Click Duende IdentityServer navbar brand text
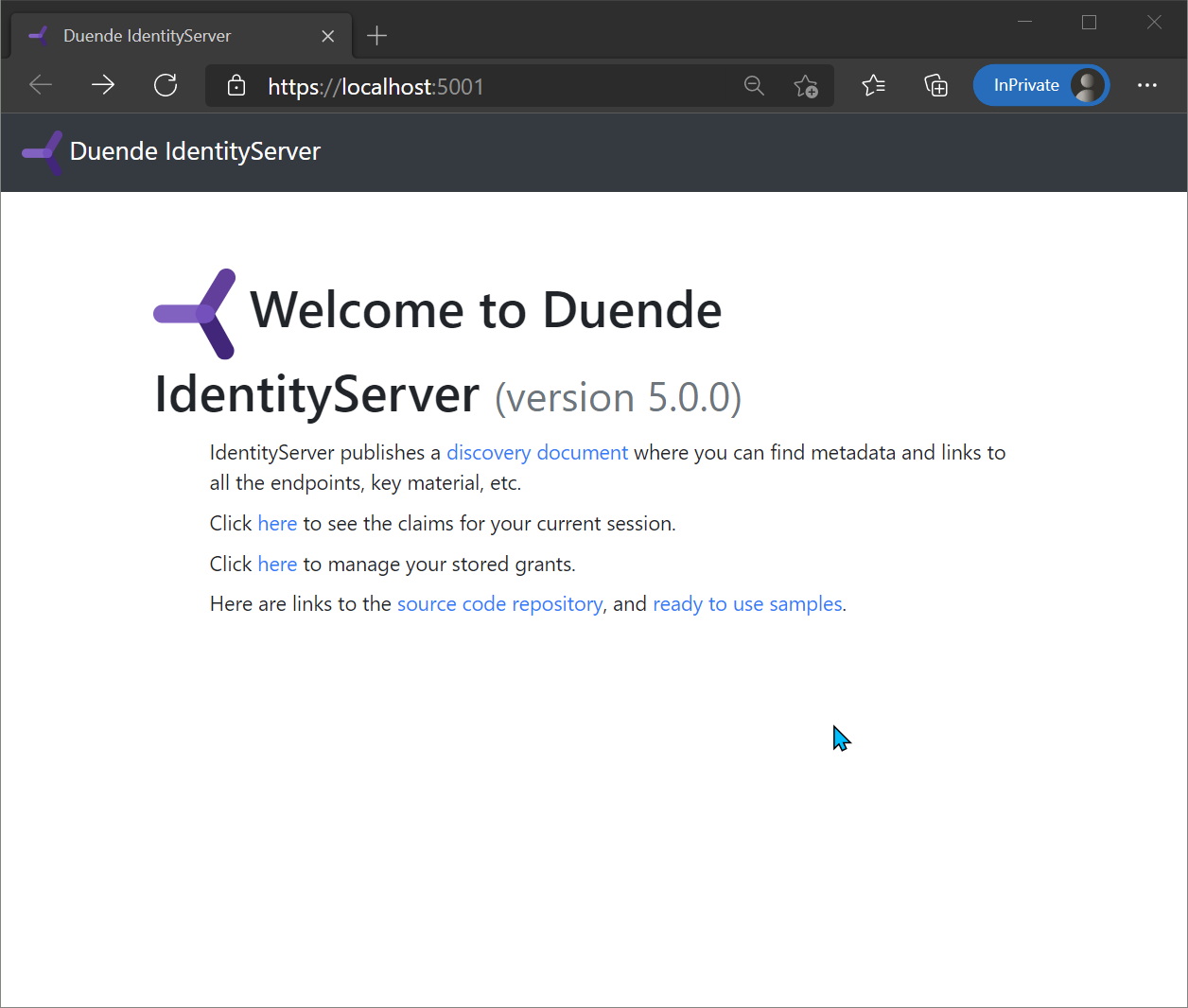Screen dimensions: 1188x1008 [x=195, y=151]
